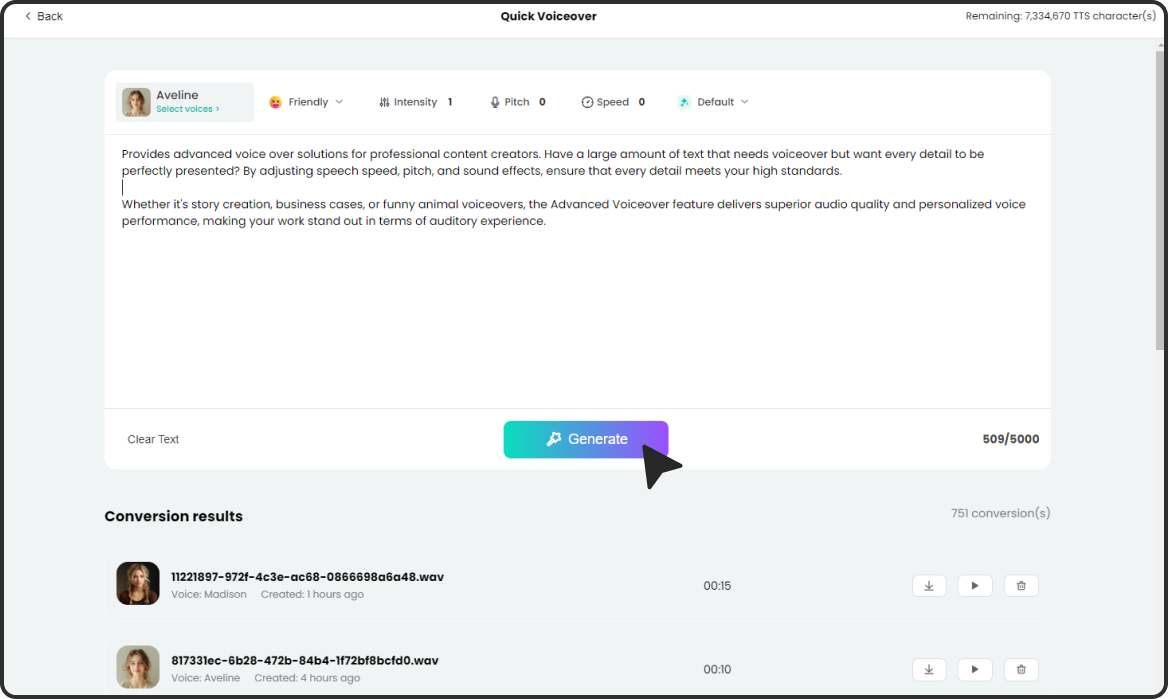Open the Friendly emotion dropdown
1168x699 pixels.
(x=307, y=102)
